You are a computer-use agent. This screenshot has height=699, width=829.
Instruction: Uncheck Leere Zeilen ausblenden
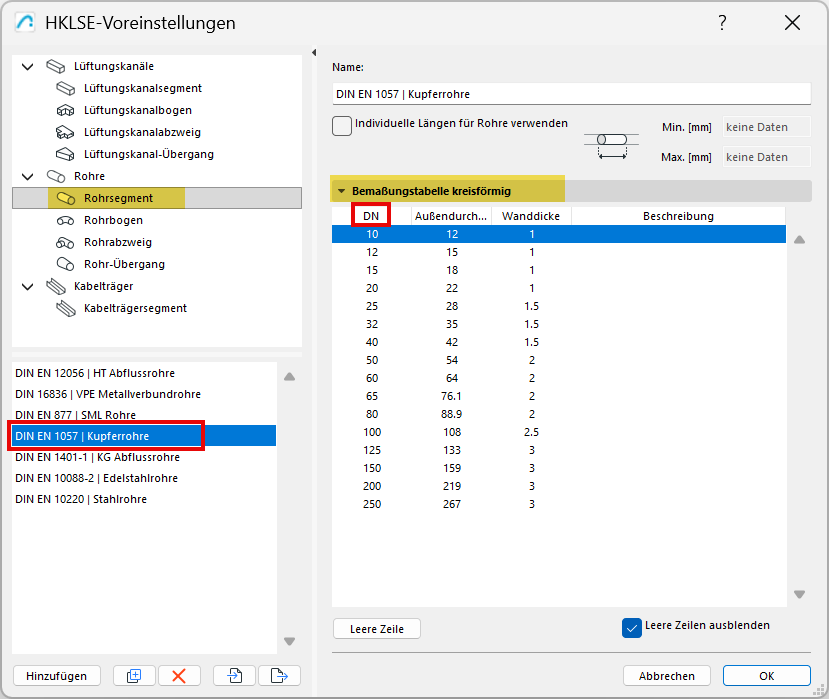[632, 628]
